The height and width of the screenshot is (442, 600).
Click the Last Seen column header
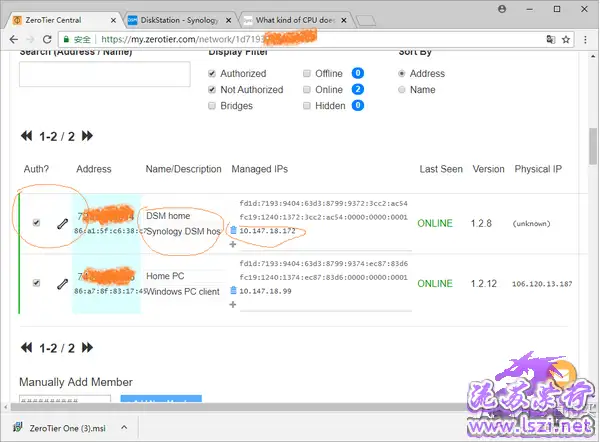(441, 169)
